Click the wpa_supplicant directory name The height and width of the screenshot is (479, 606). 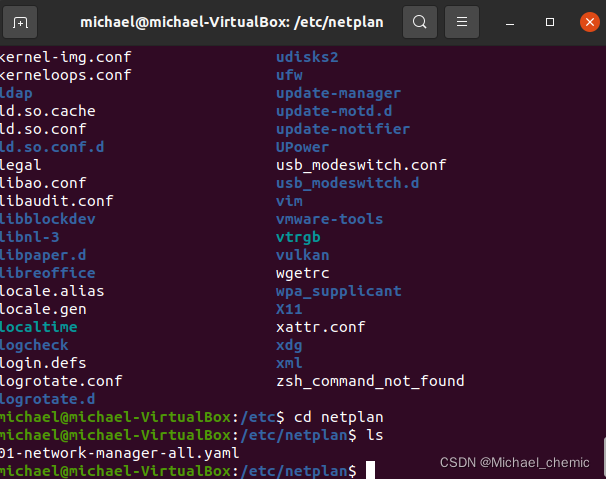(339, 291)
